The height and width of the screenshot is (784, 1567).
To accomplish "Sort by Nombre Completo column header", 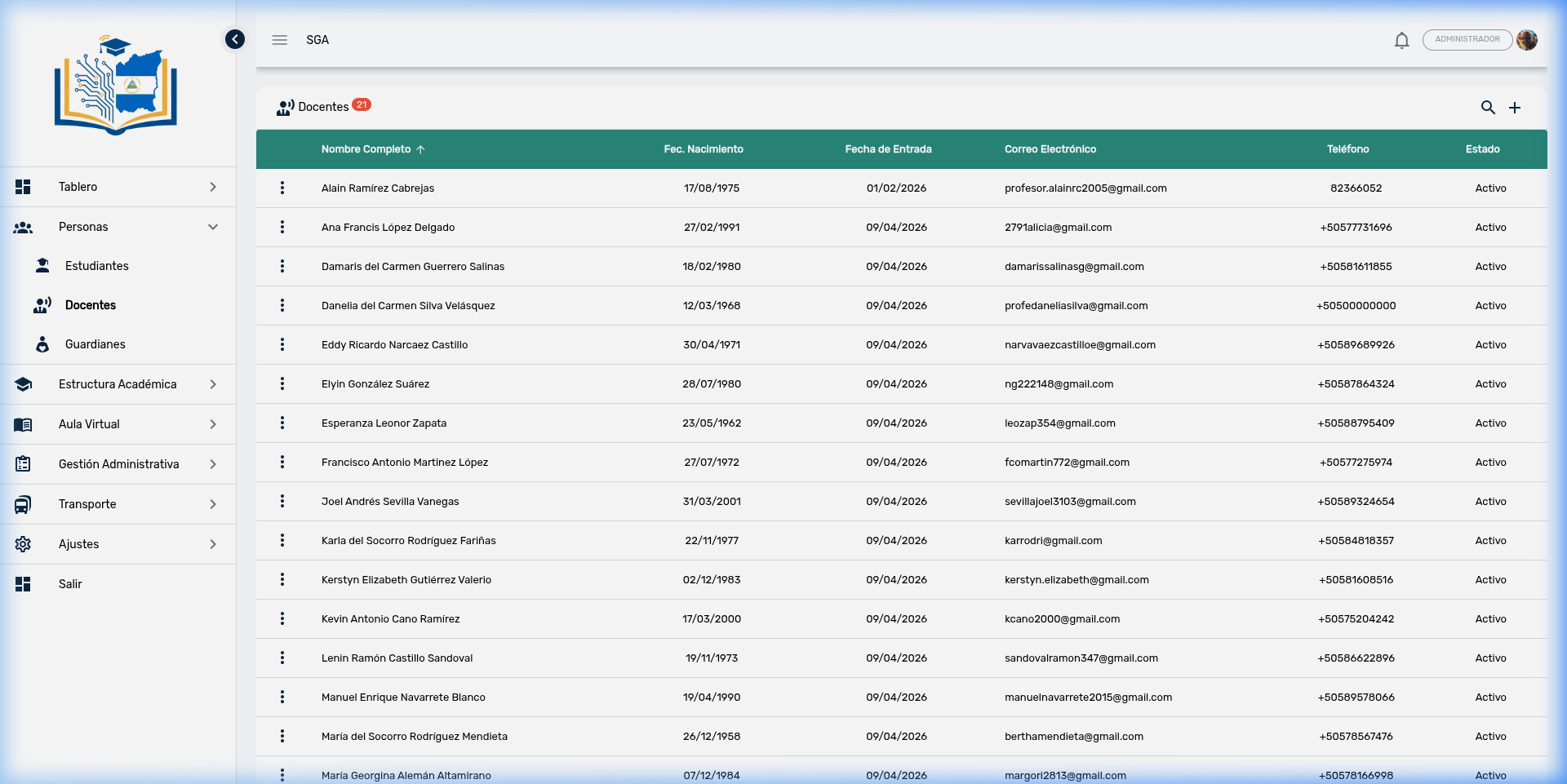I will point(366,149).
